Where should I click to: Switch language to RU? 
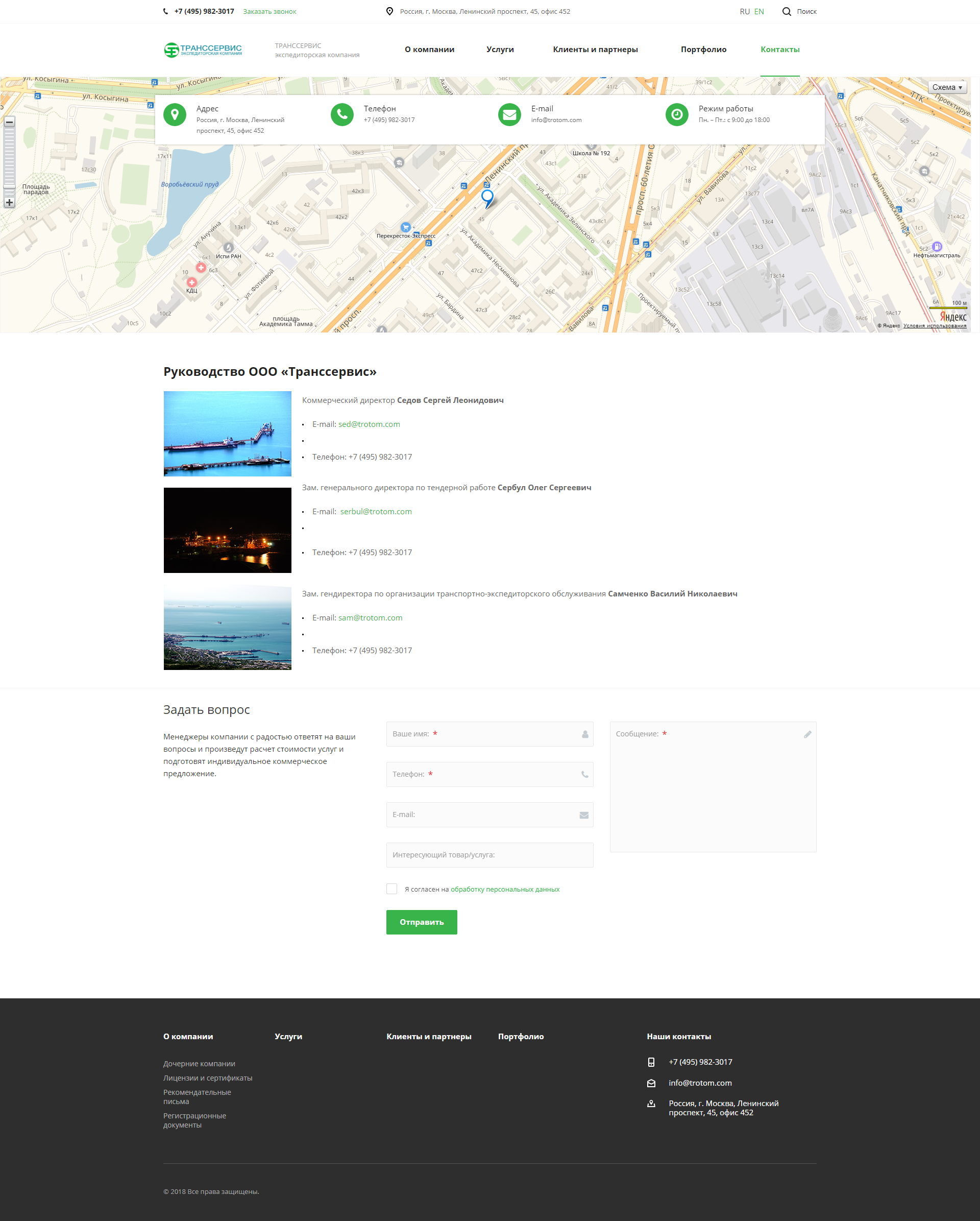coord(745,11)
